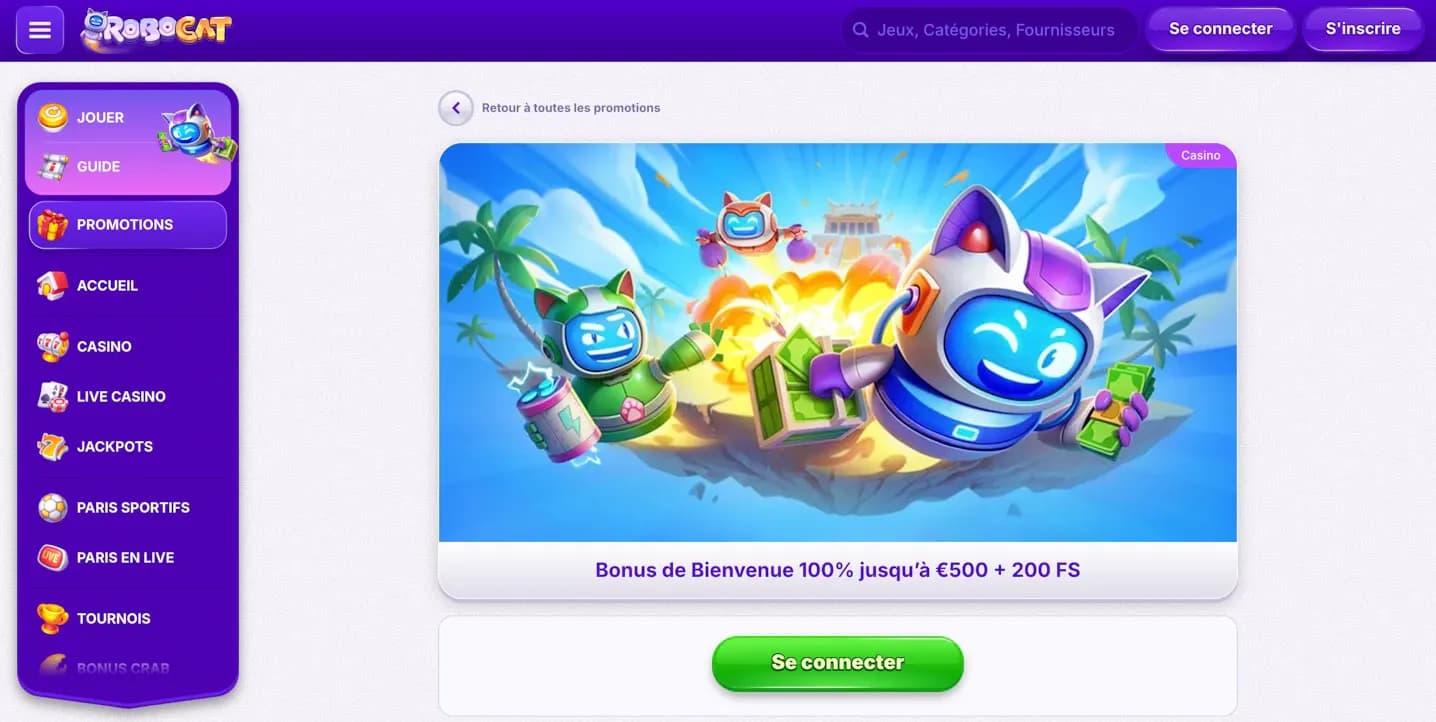1436x722 pixels.
Task: Select Paris en Live in sidebar
Action: coord(125,557)
